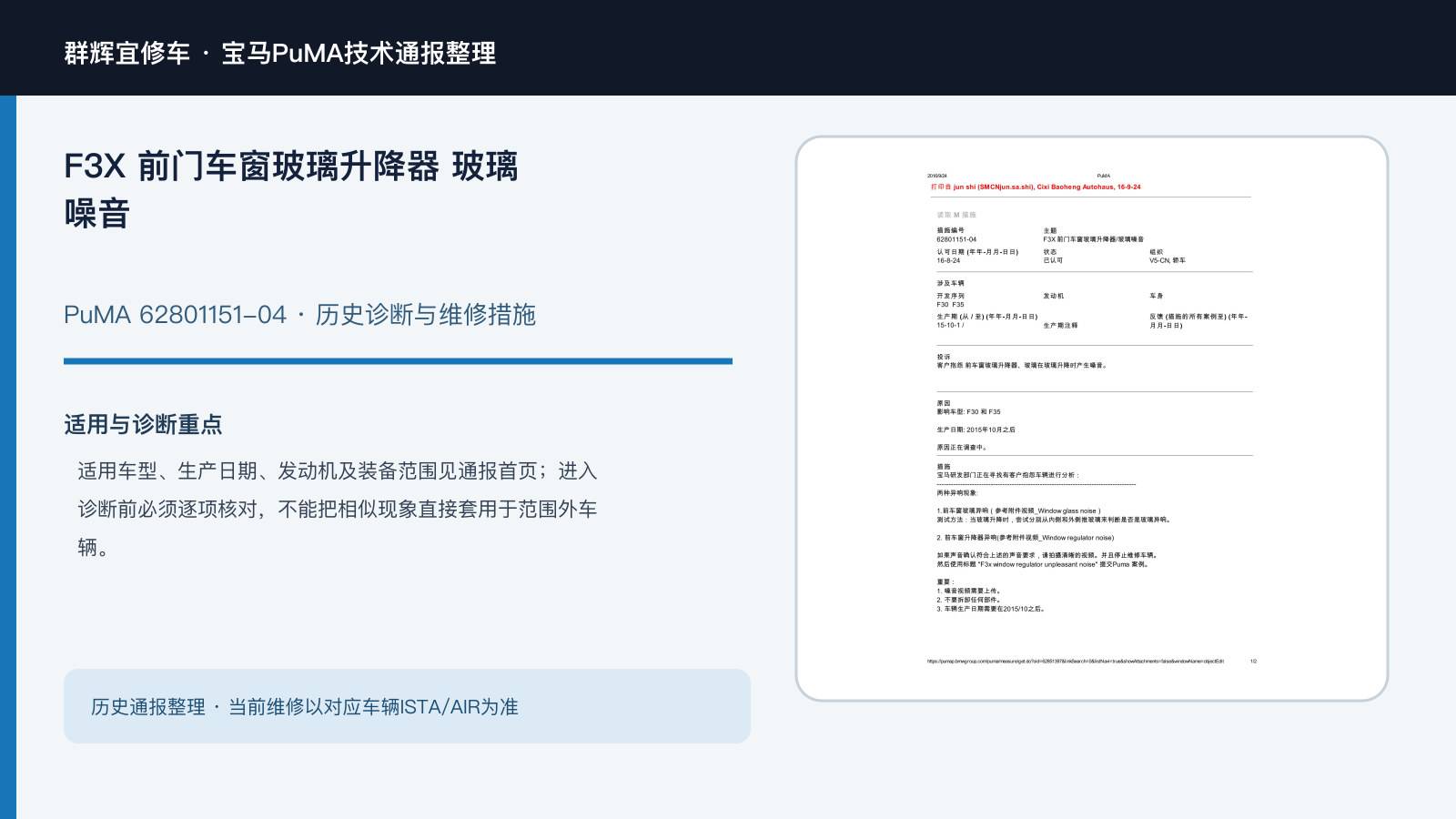The height and width of the screenshot is (819, 1456).
Task: Click the blue horizontal divider under the subtitle
Action: [x=398, y=361]
